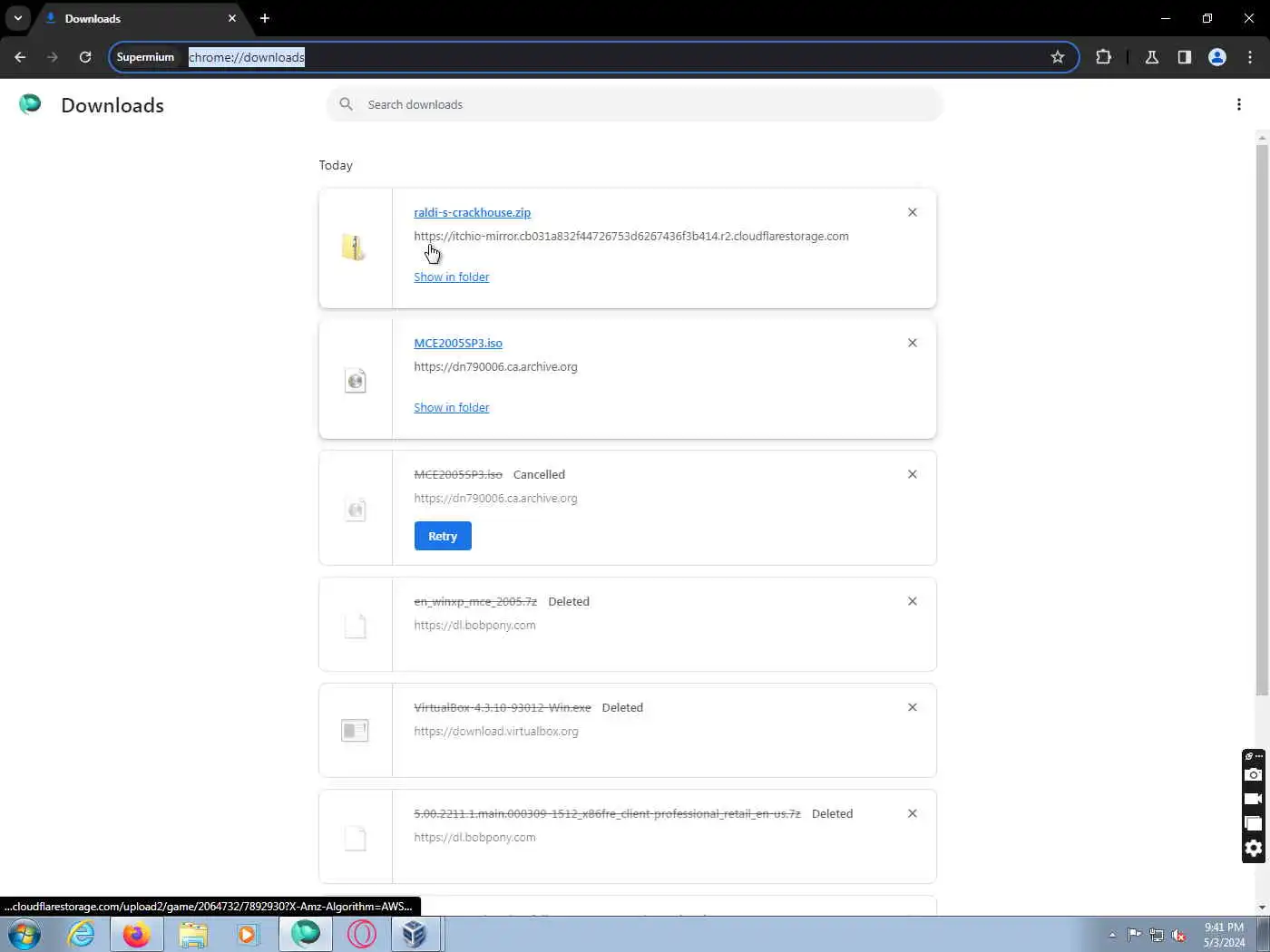The width and height of the screenshot is (1270, 952).
Task: Show hidden system tray icons
Action: (x=1112, y=935)
